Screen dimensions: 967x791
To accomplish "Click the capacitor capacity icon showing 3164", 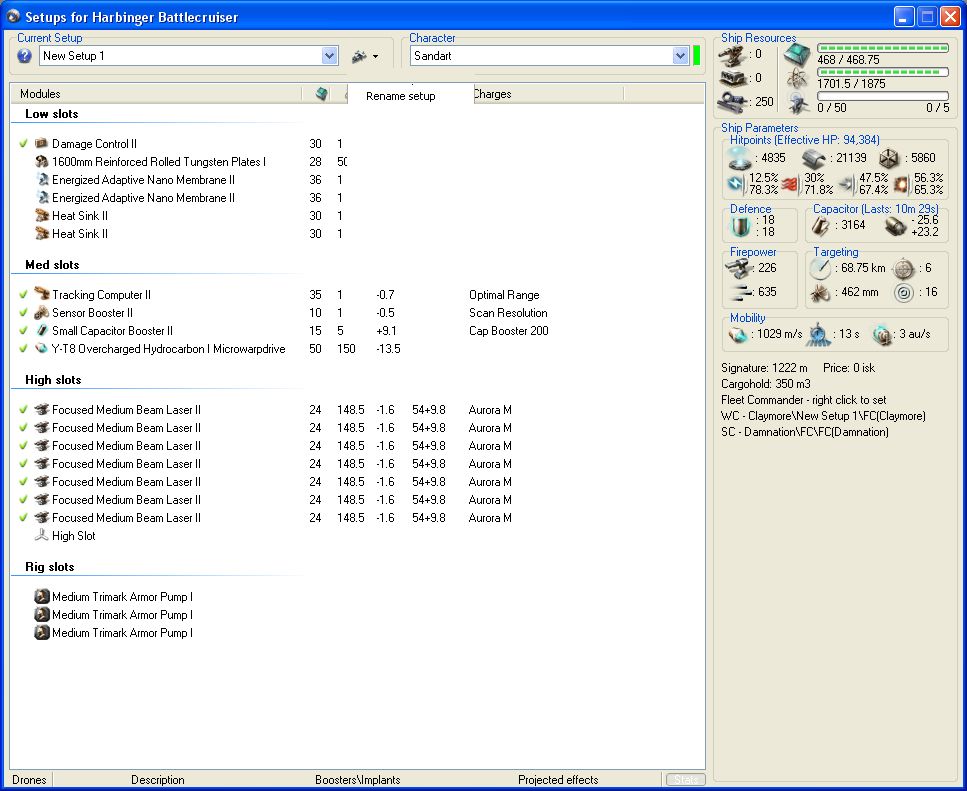I will click(x=820, y=226).
